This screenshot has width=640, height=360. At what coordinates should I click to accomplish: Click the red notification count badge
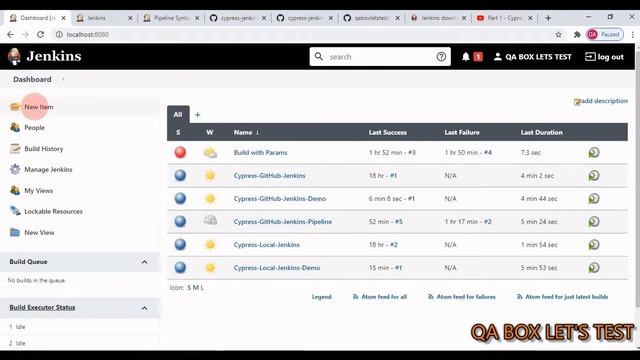coord(478,57)
